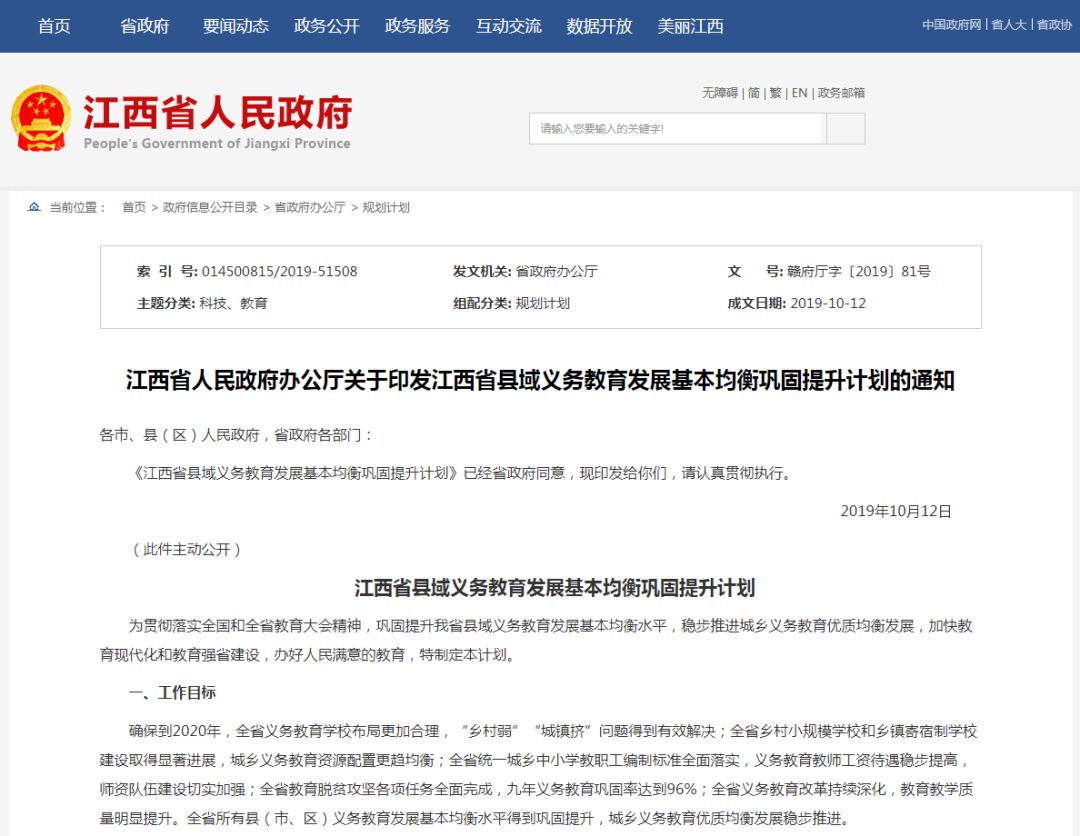Image resolution: width=1080 pixels, height=836 pixels.
Task: Open the 省政府 navigation menu item
Action: [145, 26]
